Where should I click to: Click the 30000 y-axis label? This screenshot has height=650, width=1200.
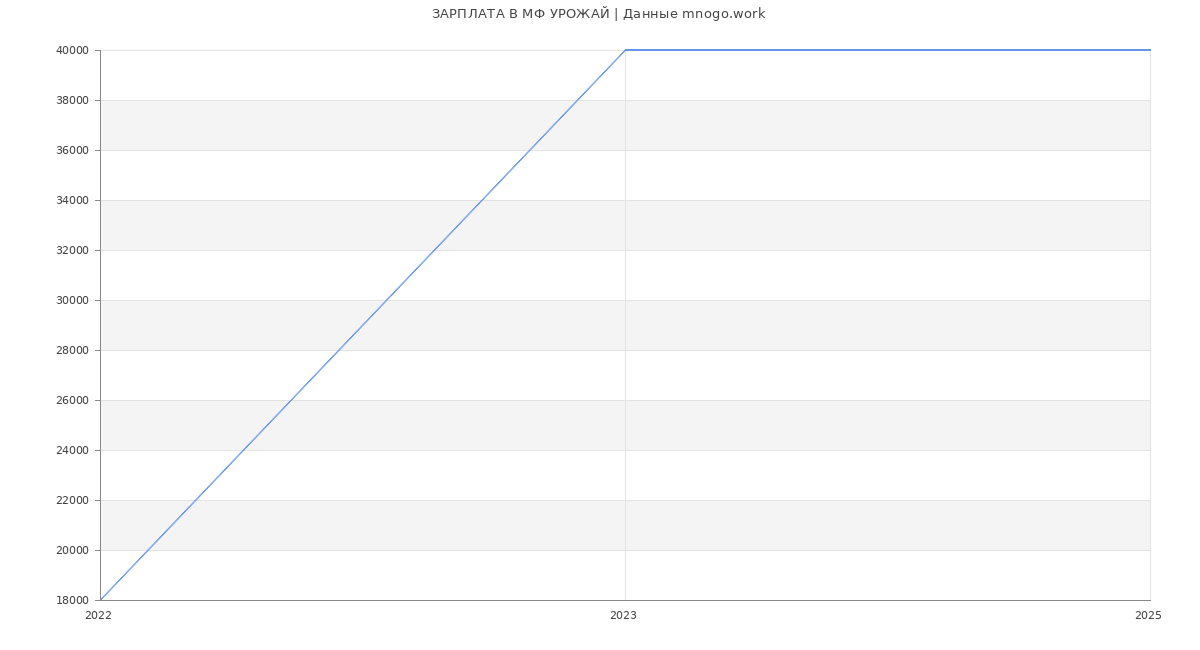73,300
